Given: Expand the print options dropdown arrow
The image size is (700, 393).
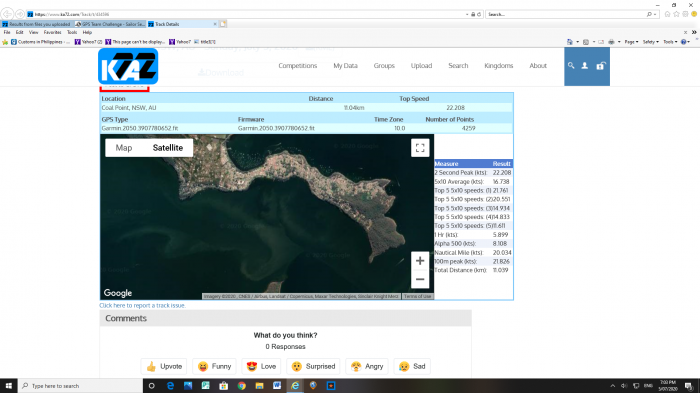Looking at the screenshot, I should pyautogui.click(x=619, y=42).
